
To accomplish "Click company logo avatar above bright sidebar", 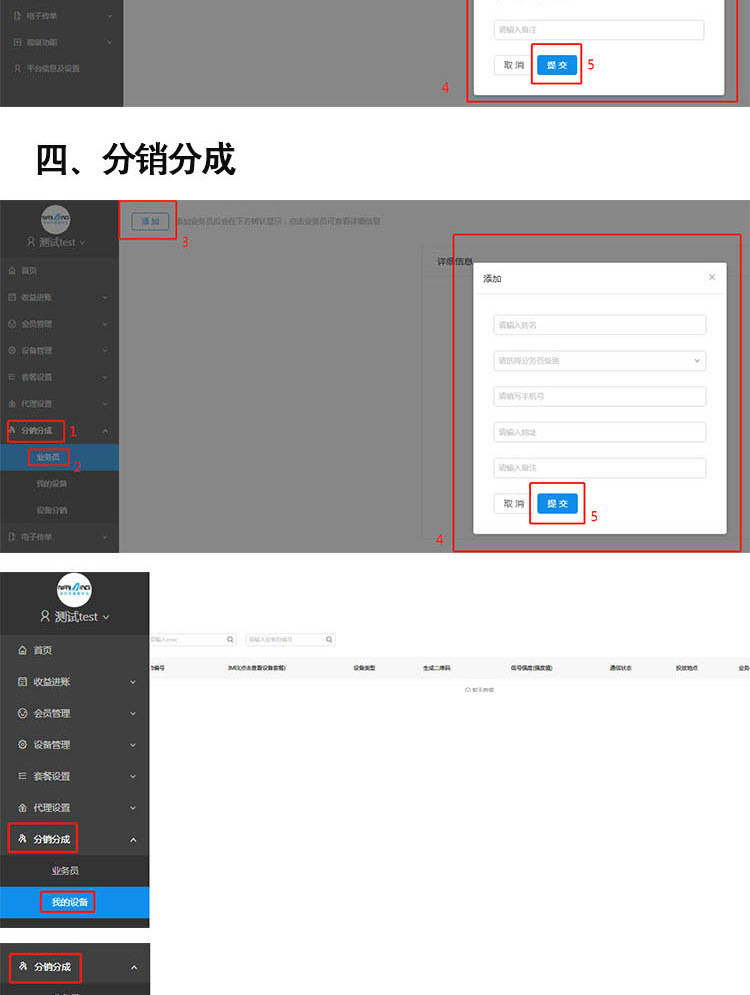I will coord(74,590).
